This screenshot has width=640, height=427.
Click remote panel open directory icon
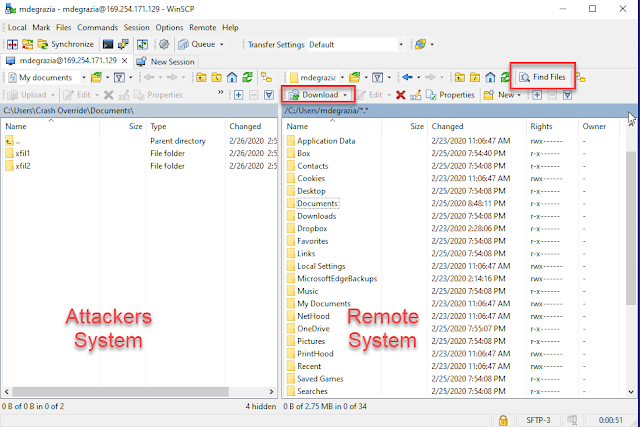(354, 77)
